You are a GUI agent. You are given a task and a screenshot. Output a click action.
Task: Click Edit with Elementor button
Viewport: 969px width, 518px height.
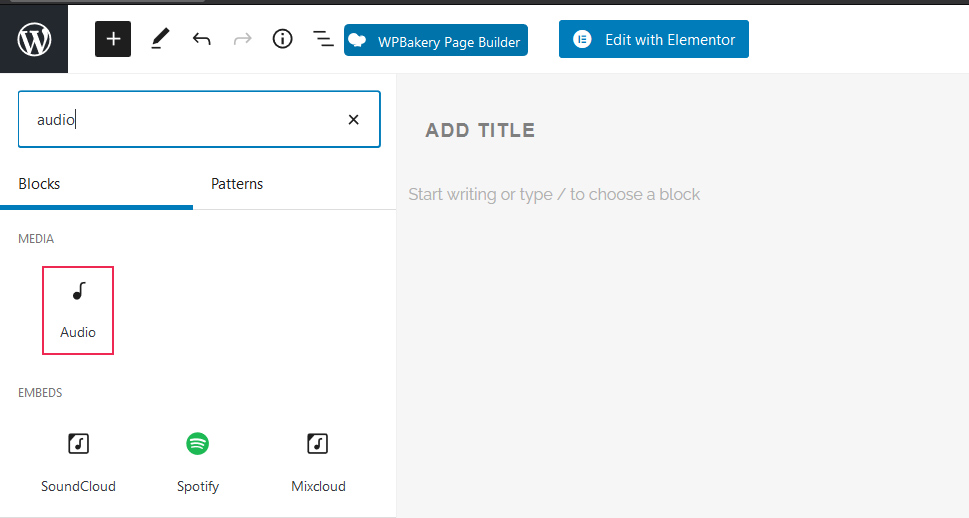coord(653,40)
